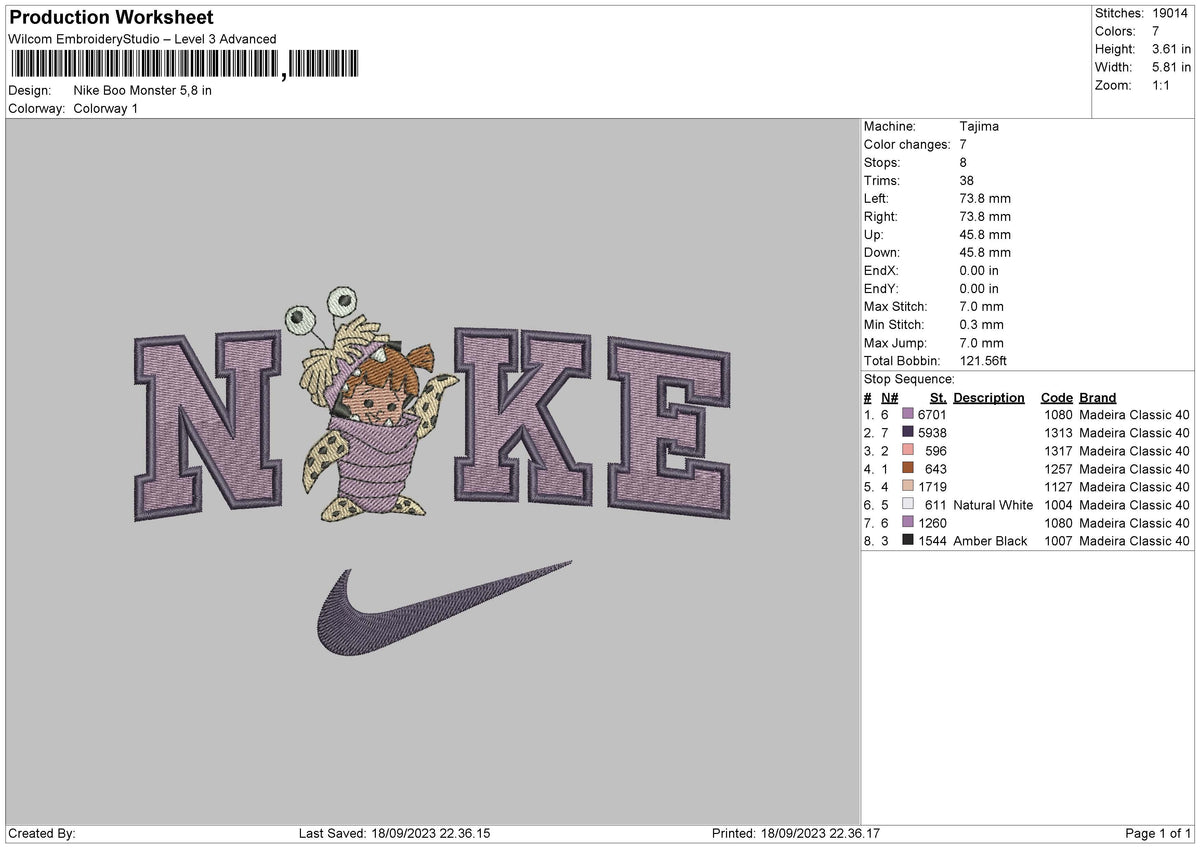The image size is (1200, 848).
Task: Click the Production Worksheet title
Action: pyautogui.click(x=110, y=17)
